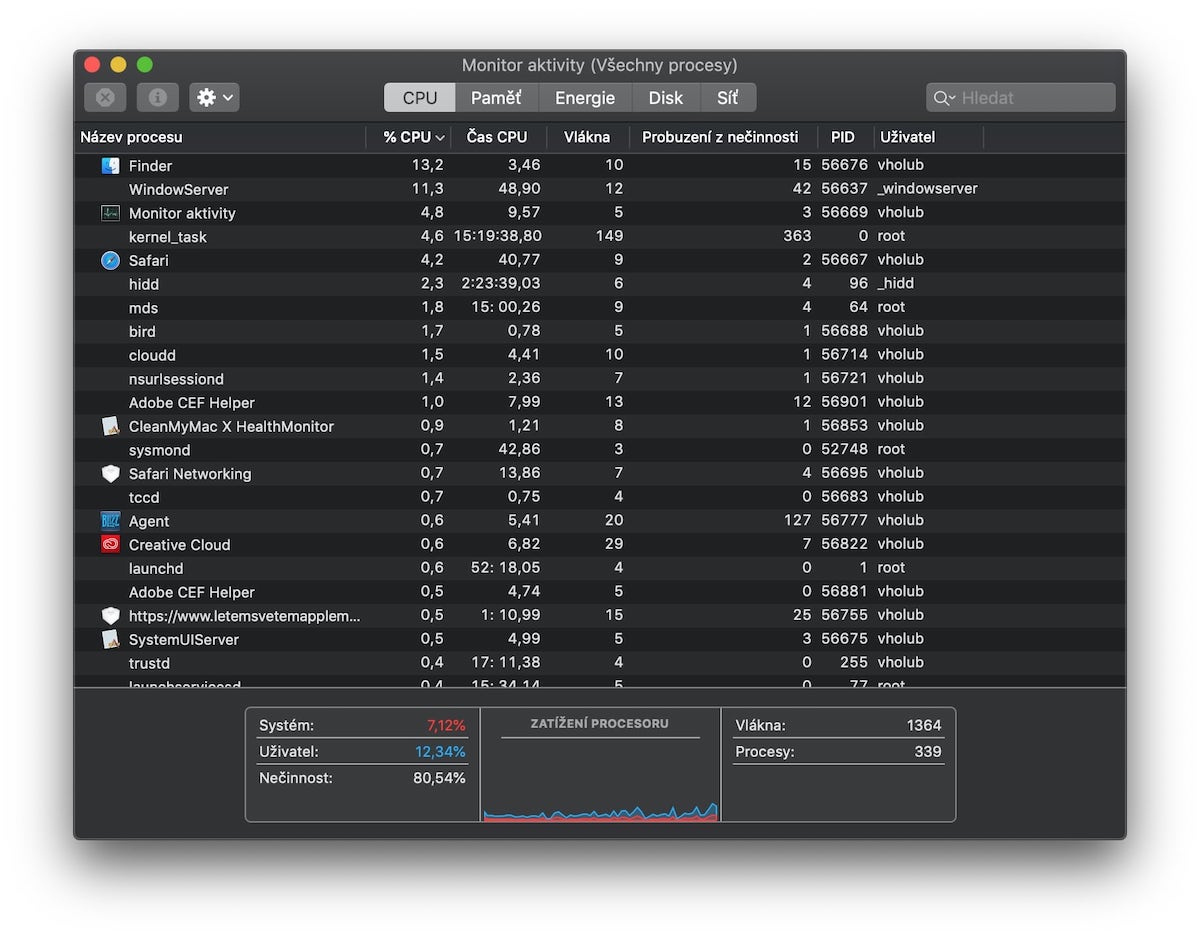Select the nsurlsessiond process row

tap(600, 379)
